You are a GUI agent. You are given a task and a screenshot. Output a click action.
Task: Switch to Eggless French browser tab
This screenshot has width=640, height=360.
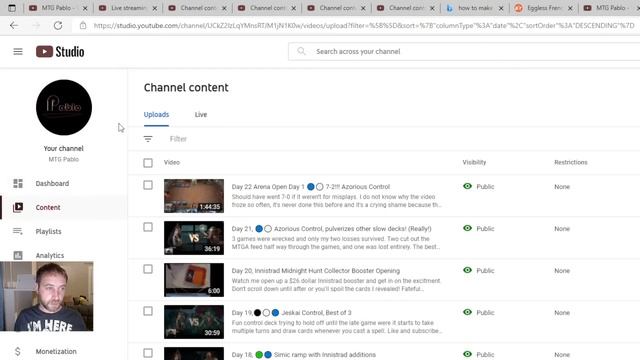coord(543,8)
